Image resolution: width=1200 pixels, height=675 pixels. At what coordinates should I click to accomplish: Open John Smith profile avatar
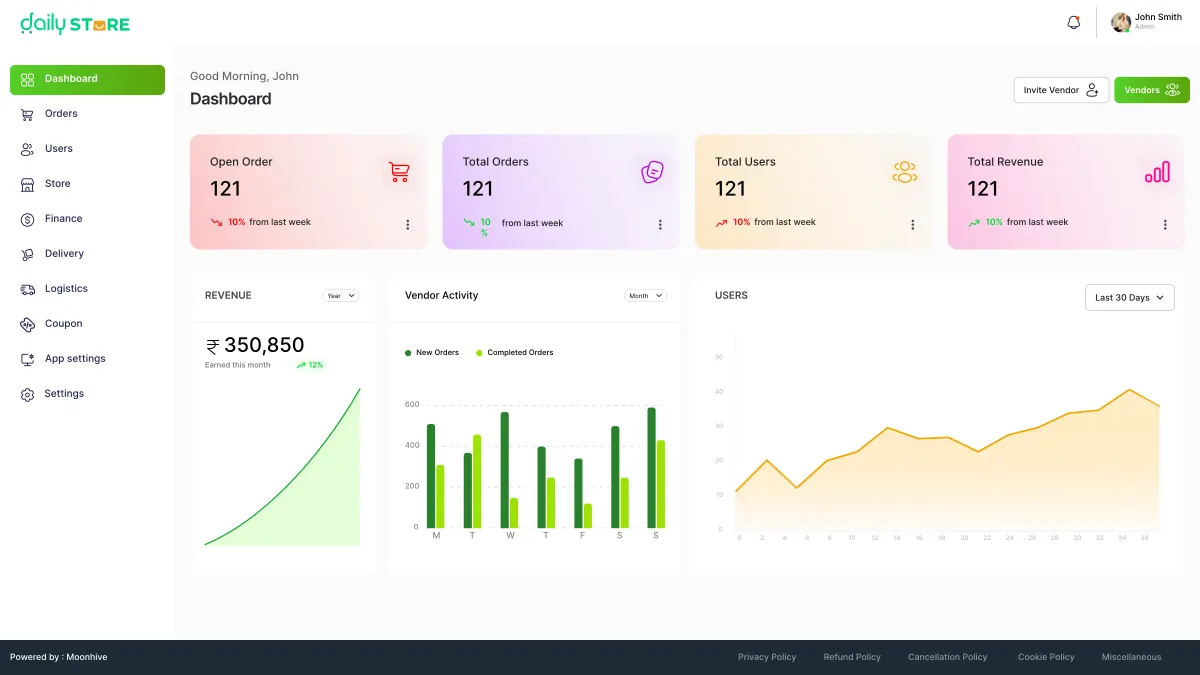pyautogui.click(x=1121, y=22)
